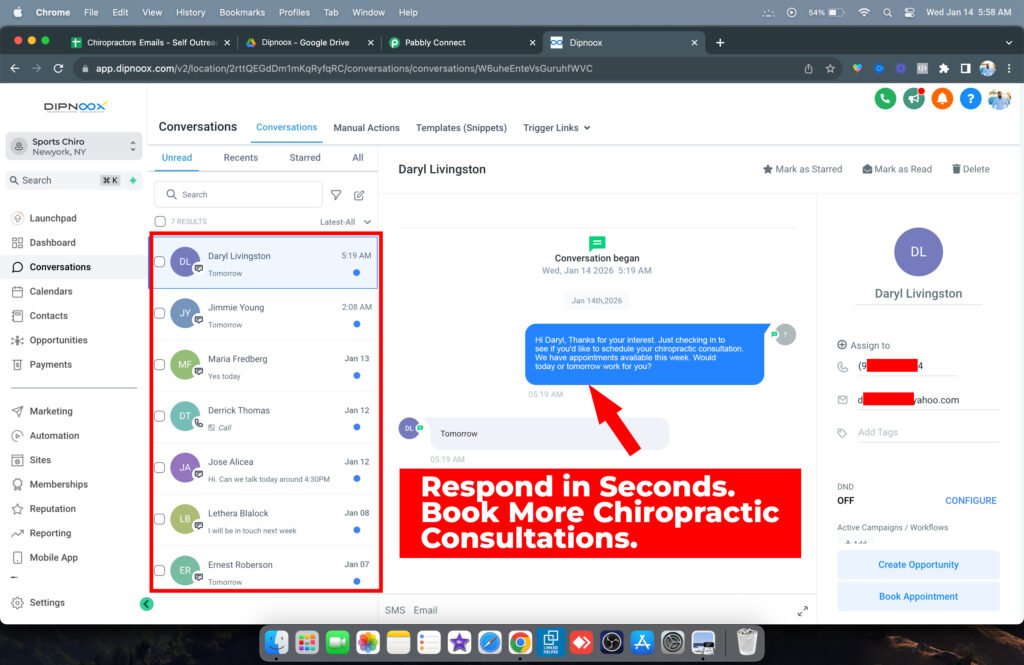Open the Latest-All sort dropdown
This screenshot has width=1024, height=665.
coord(345,222)
